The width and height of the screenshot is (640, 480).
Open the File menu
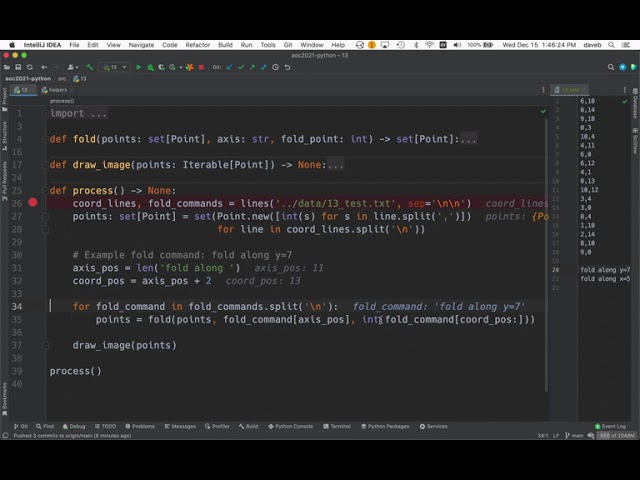[74, 45]
